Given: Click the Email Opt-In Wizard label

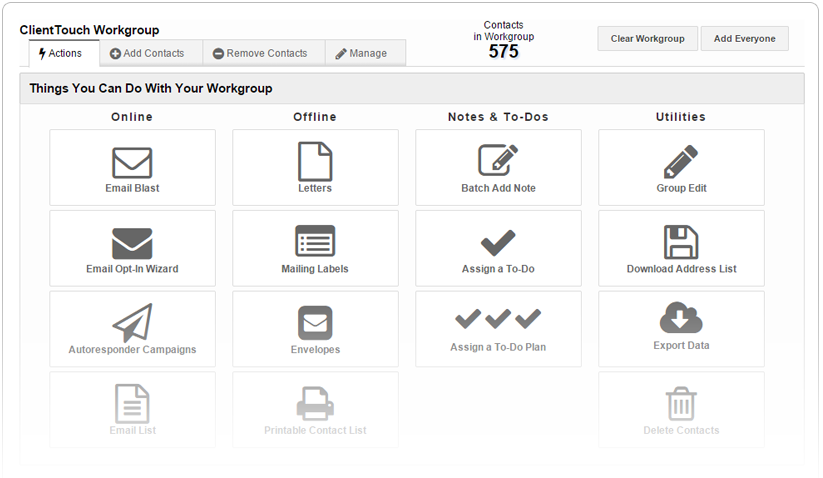Looking at the screenshot, I should click(x=132, y=269).
